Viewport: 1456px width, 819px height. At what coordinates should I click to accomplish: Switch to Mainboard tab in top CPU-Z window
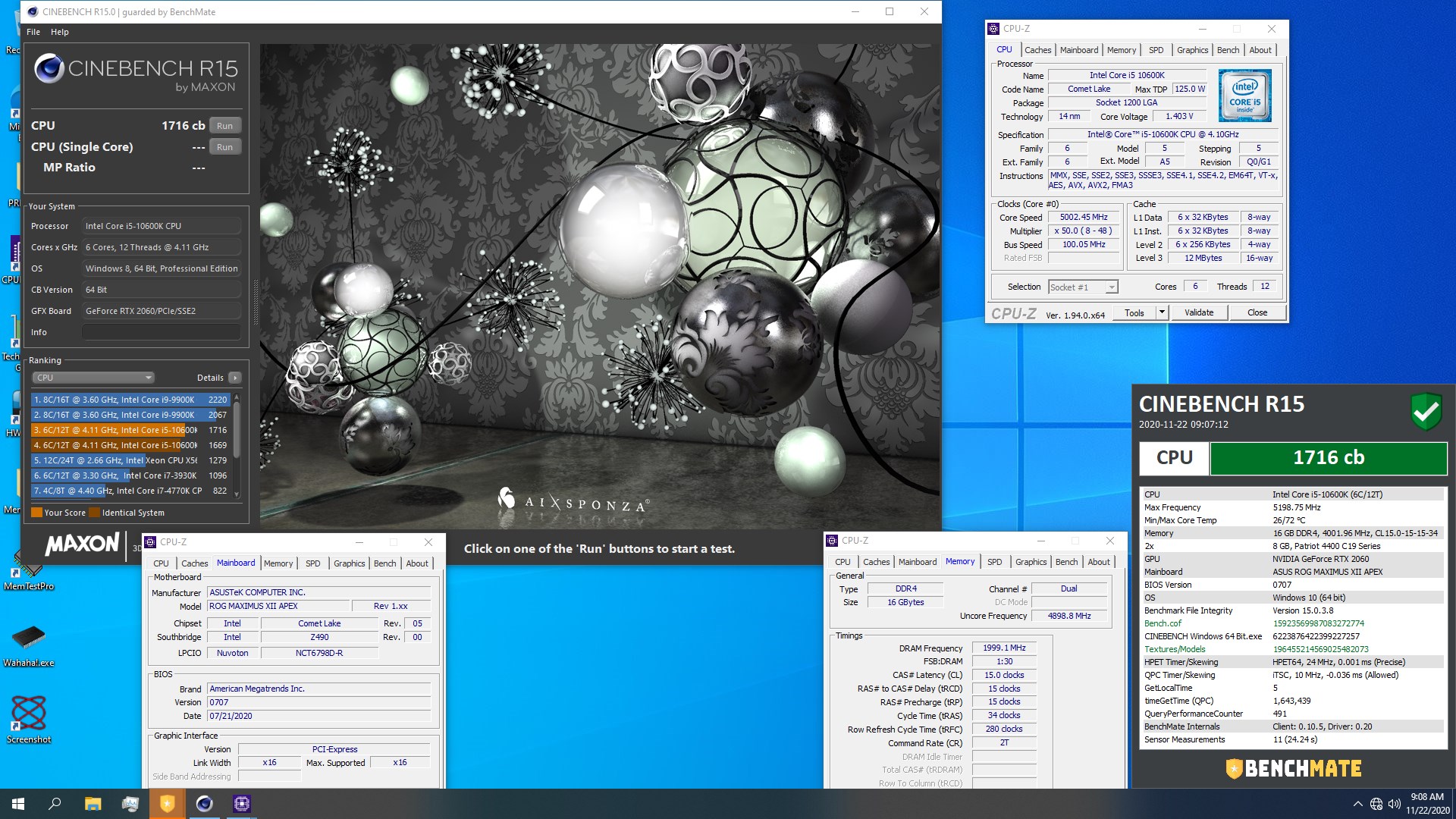(x=1078, y=50)
